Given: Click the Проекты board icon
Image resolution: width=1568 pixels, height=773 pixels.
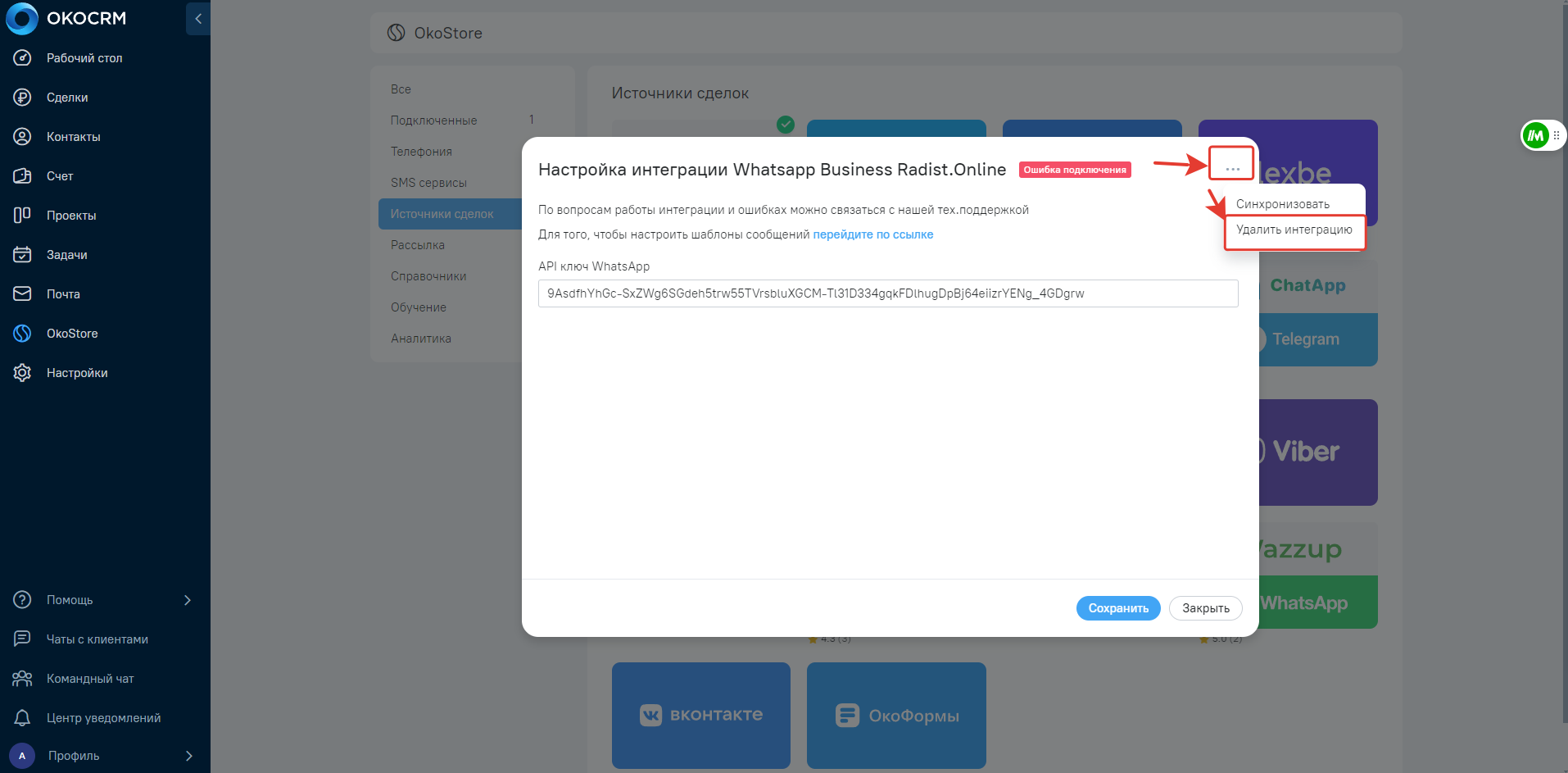Looking at the screenshot, I should (x=22, y=216).
